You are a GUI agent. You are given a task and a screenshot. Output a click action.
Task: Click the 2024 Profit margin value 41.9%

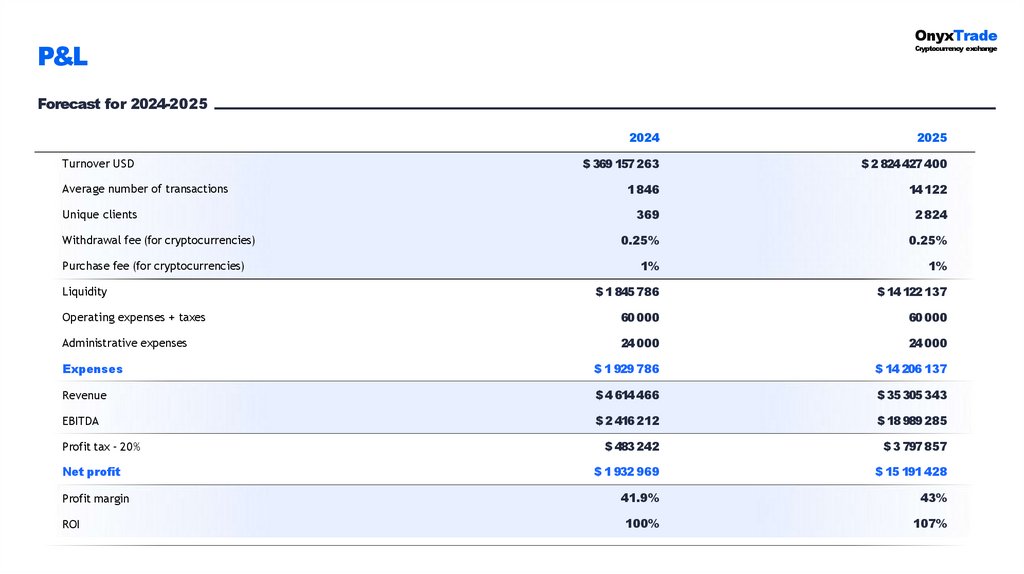pyautogui.click(x=639, y=498)
